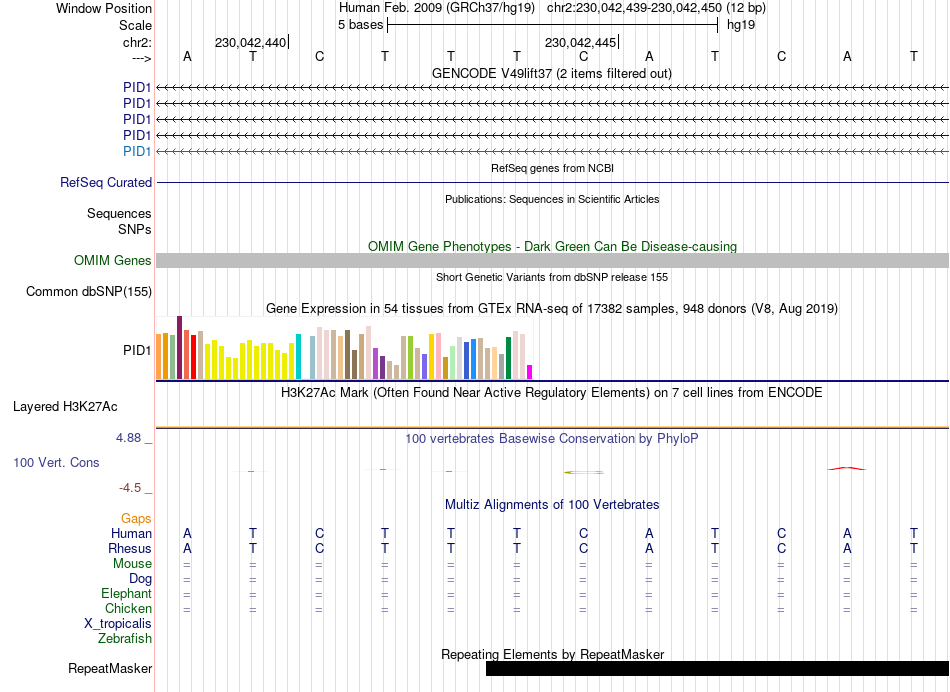Open the Repeating Elements by RepeatMasker title
Image resolution: width=950 pixels, height=692 pixels.
[552, 654]
